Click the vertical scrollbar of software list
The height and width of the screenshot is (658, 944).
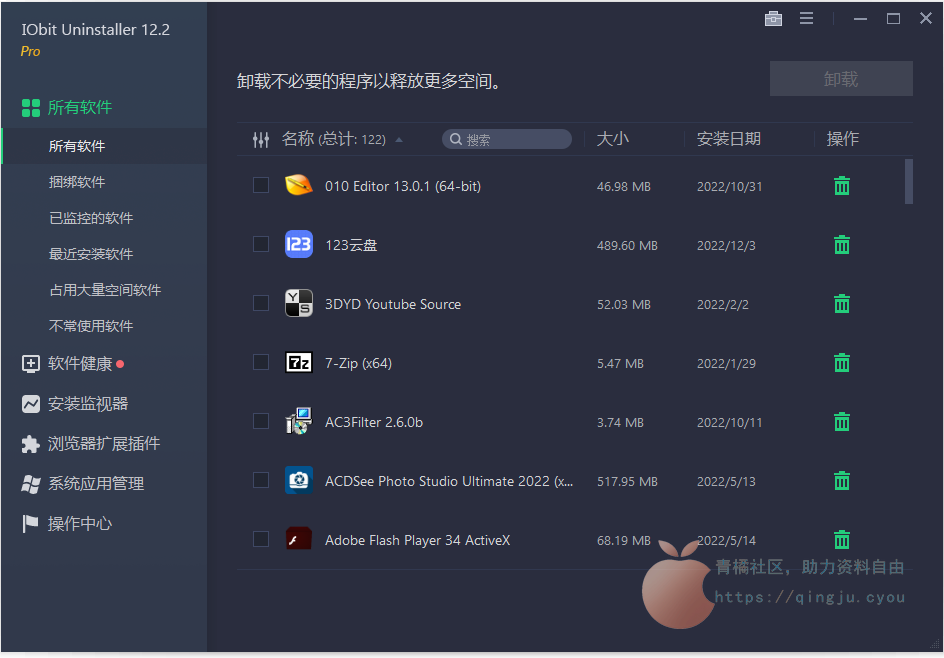click(908, 181)
